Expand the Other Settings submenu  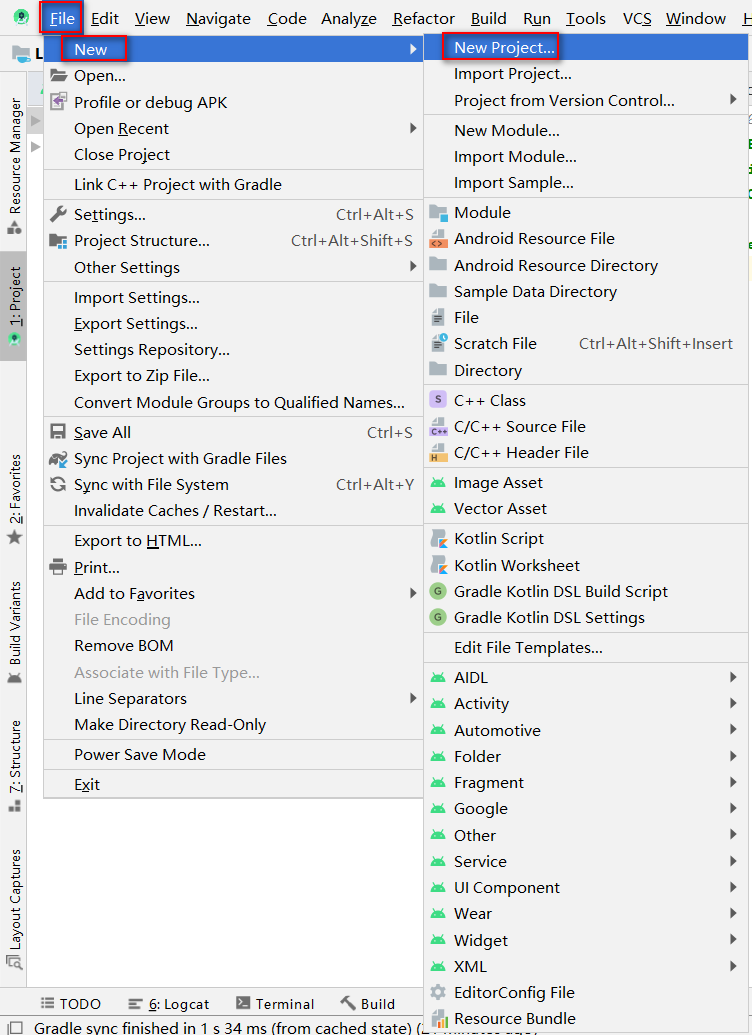(124, 267)
